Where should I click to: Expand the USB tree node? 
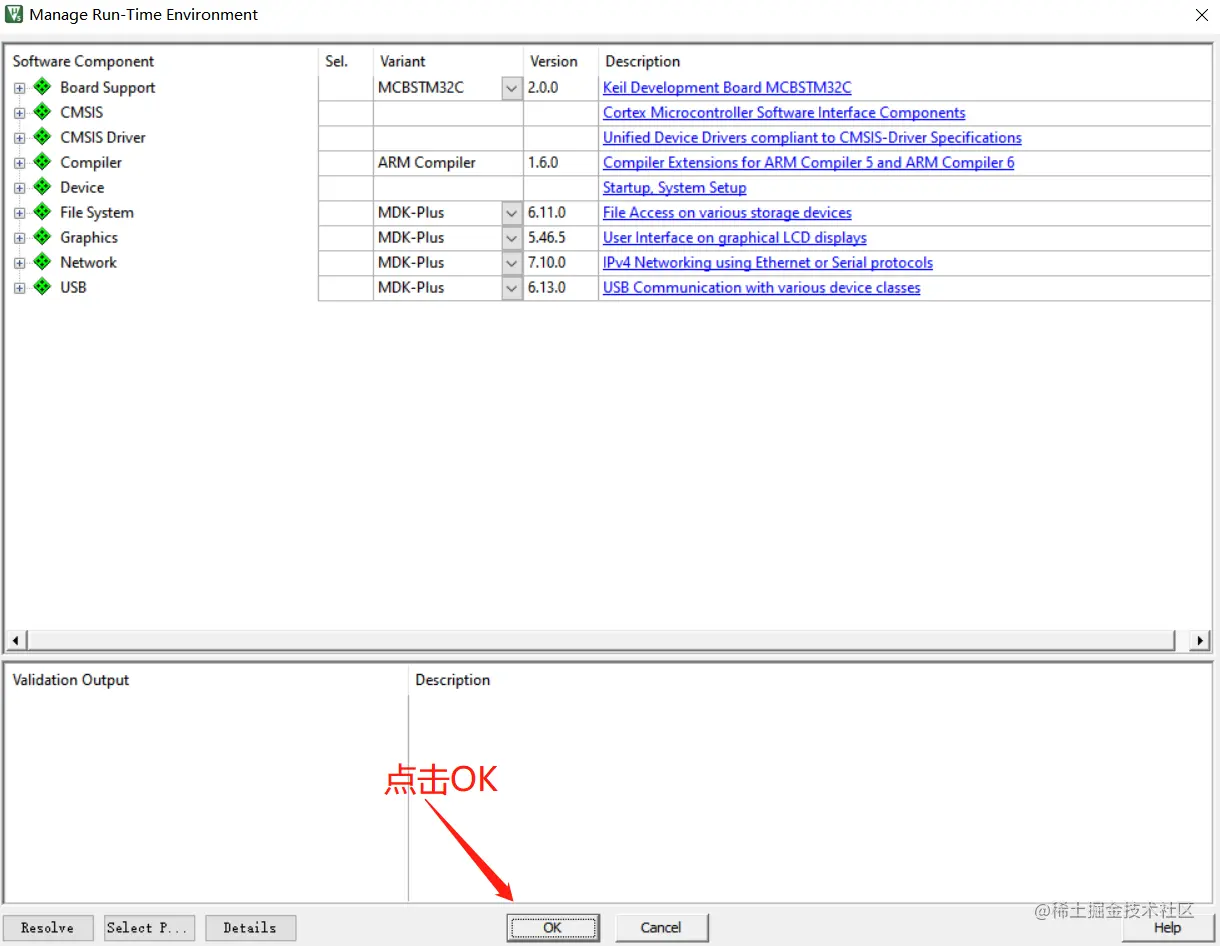[19, 288]
